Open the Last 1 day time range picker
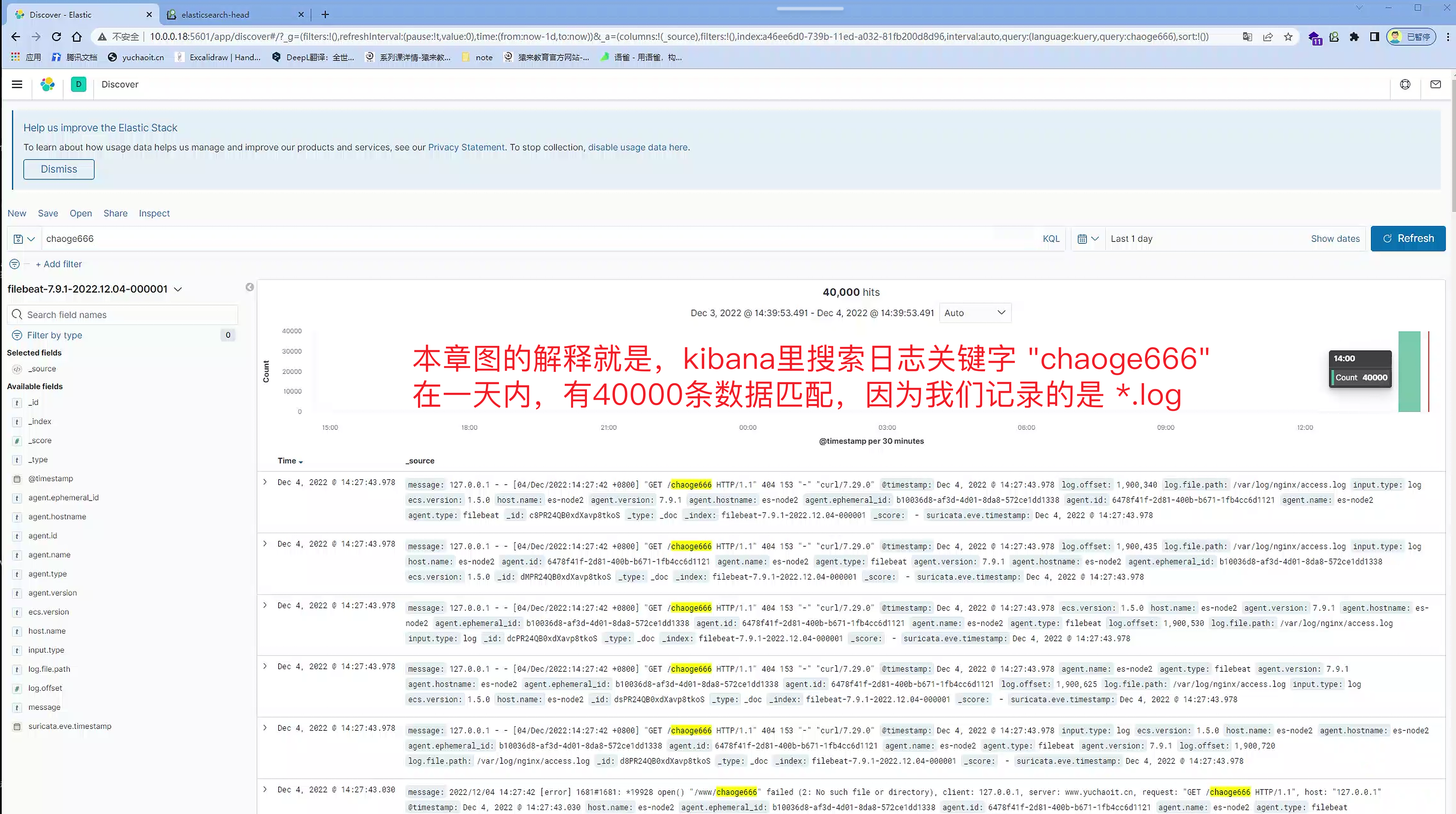The image size is (1456, 814). [1131, 239]
